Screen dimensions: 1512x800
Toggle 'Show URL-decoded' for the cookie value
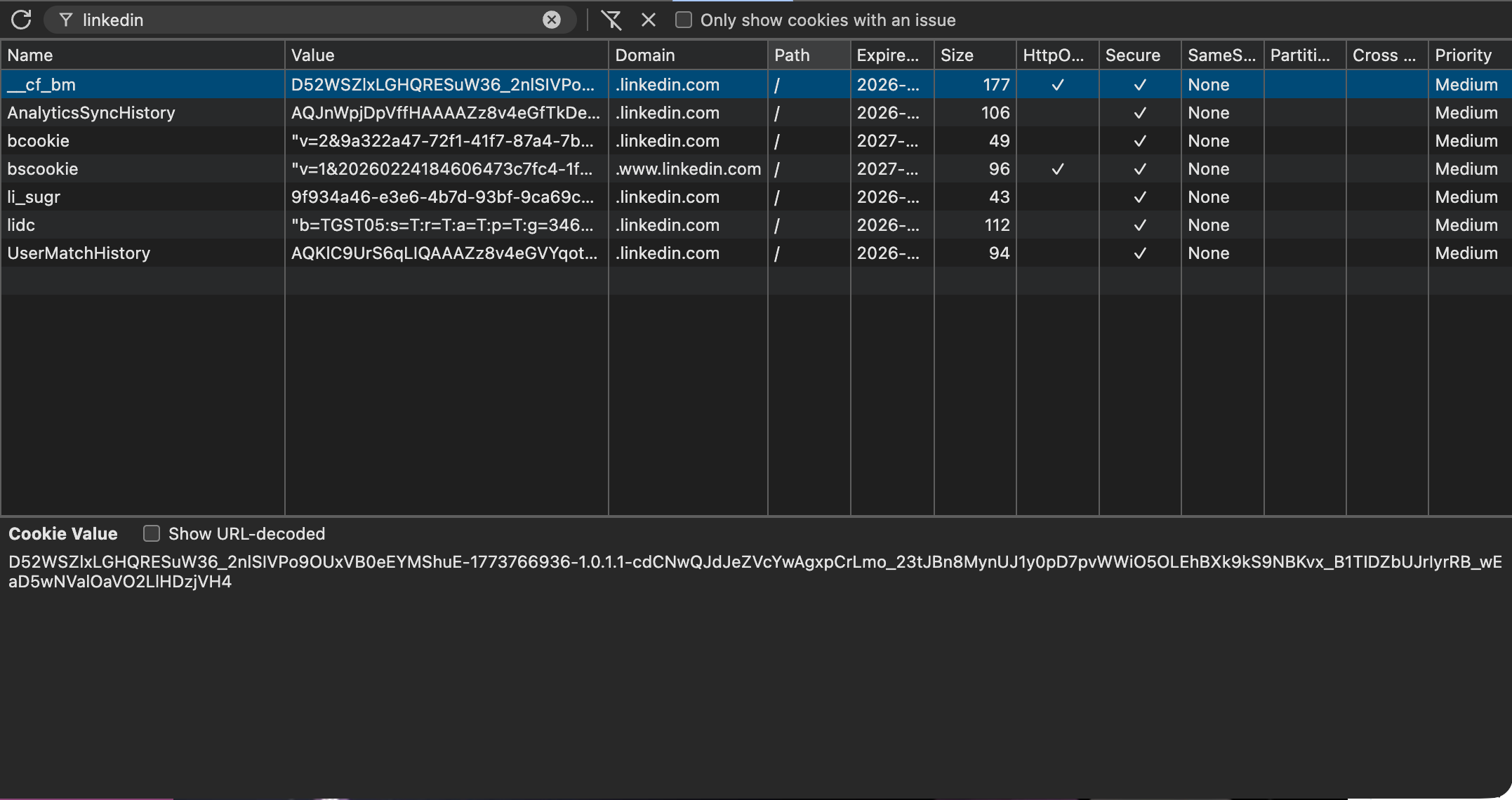[152, 534]
